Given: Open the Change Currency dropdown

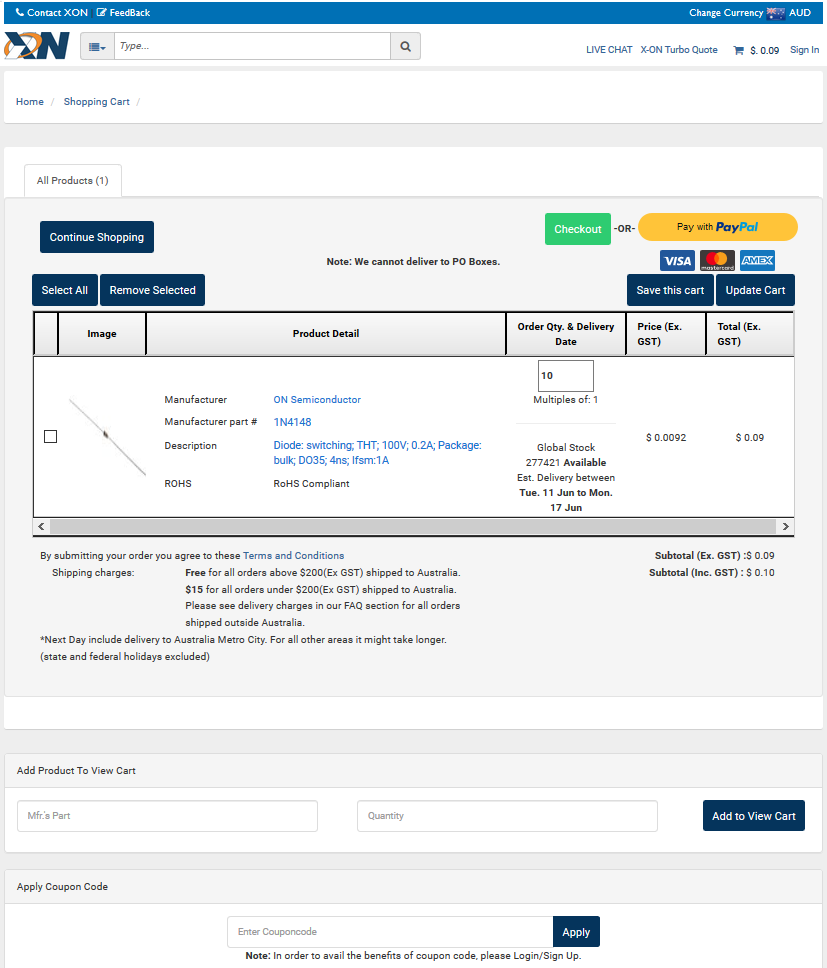Looking at the screenshot, I should (x=718, y=12).
